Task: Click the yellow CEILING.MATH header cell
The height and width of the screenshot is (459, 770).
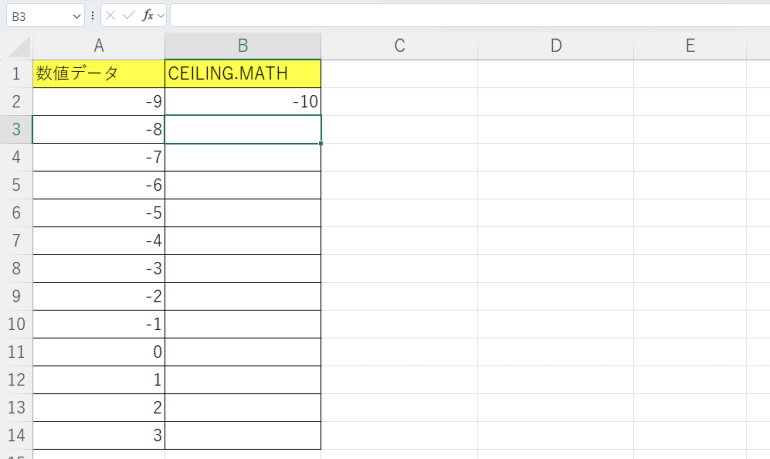Action: tap(243, 74)
